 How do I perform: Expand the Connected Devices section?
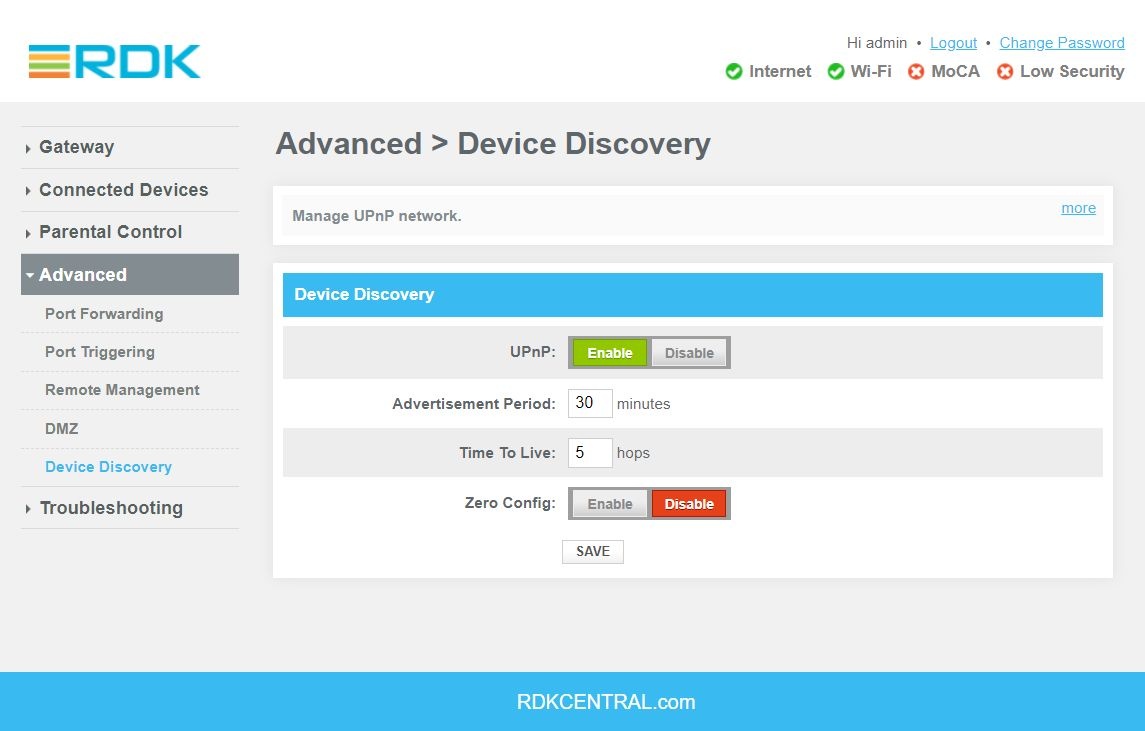tap(123, 190)
